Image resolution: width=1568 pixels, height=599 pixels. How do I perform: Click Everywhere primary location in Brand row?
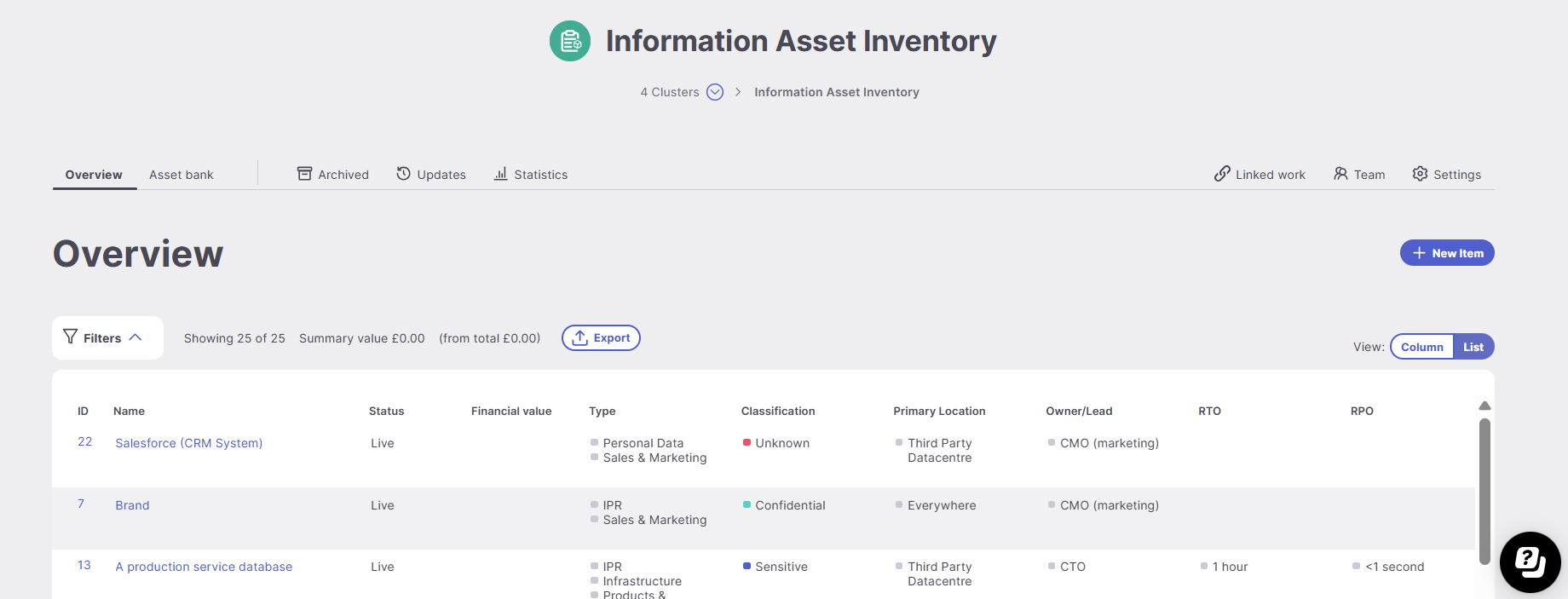point(942,505)
